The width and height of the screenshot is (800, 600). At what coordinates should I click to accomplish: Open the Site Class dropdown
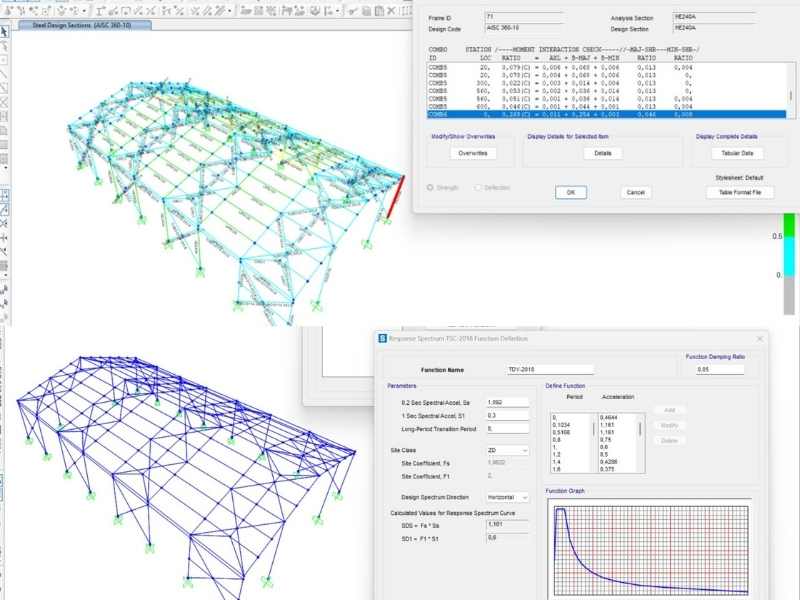[509, 450]
